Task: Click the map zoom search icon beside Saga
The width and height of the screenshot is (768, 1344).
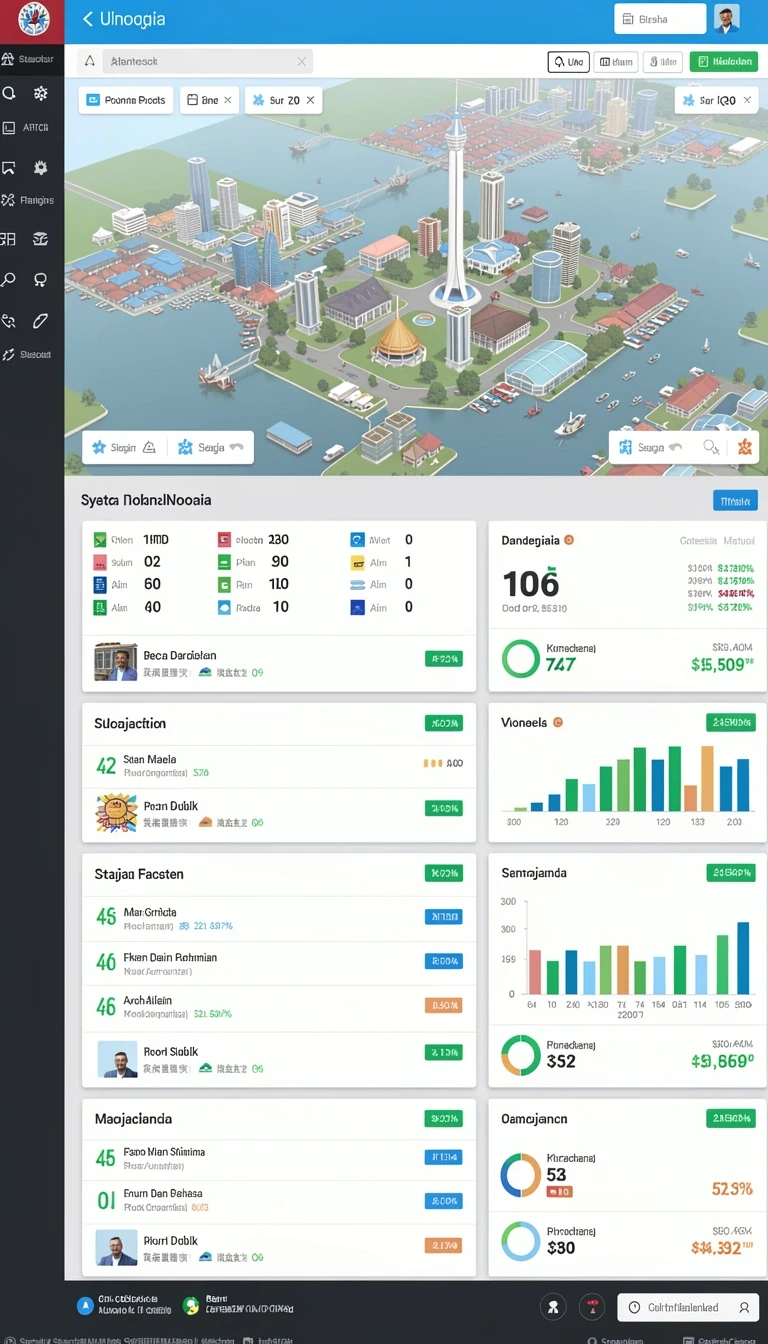Action: [711, 447]
